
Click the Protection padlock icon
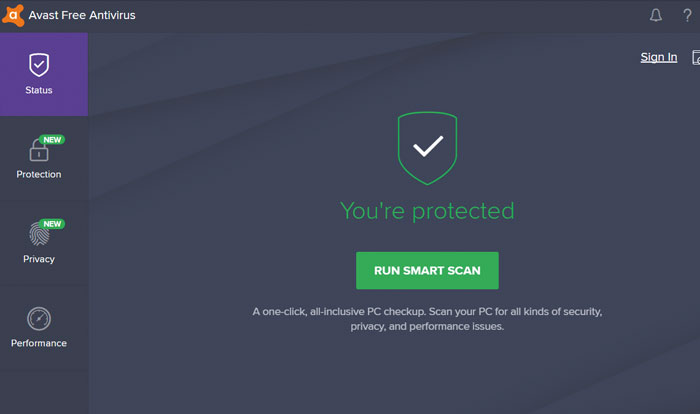[38, 151]
